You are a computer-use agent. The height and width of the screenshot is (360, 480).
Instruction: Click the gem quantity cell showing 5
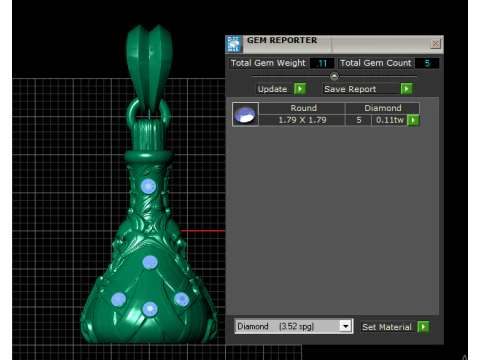coord(358,120)
